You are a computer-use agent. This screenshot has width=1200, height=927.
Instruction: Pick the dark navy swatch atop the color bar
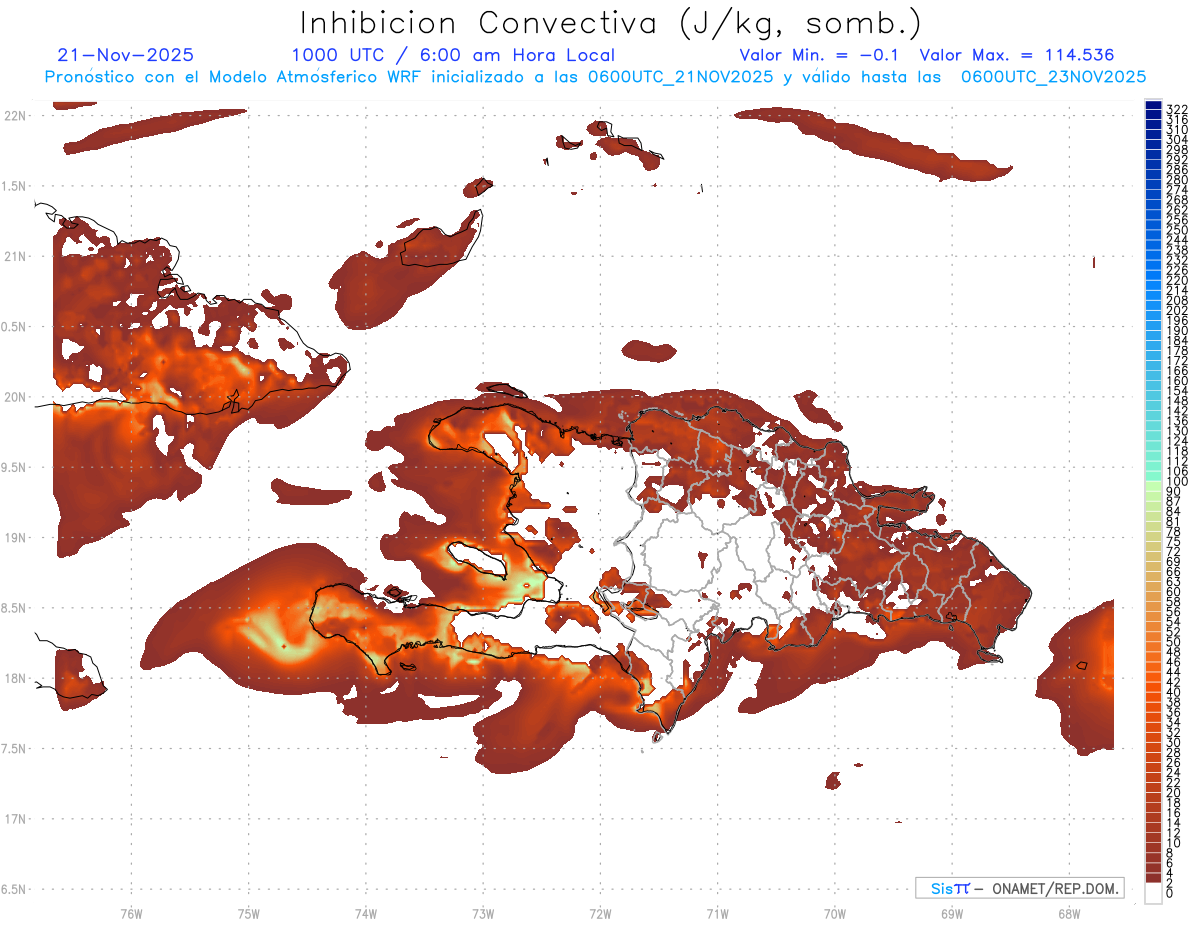click(x=1153, y=106)
